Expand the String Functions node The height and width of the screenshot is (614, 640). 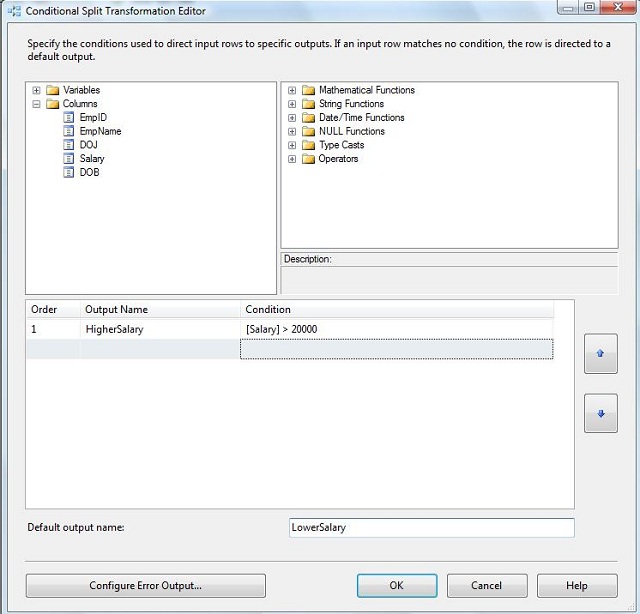click(x=292, y=104)
